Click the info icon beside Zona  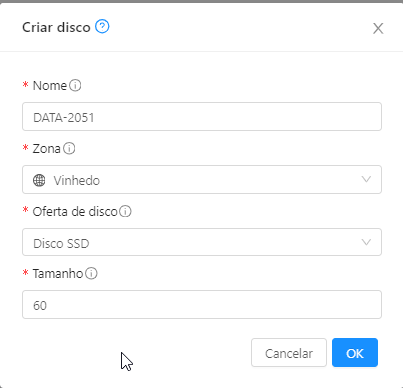pos(69,148)
